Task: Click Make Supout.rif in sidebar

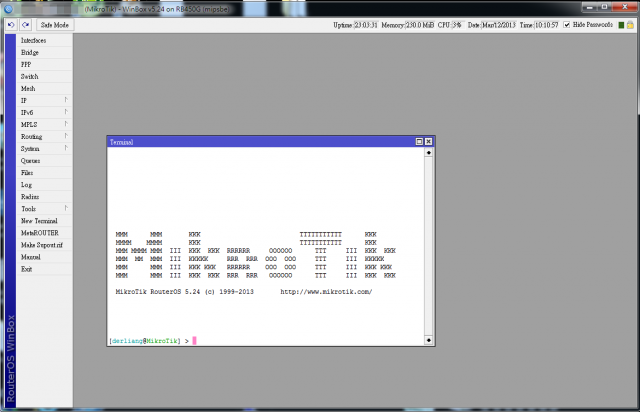Action: coord(44,245)
